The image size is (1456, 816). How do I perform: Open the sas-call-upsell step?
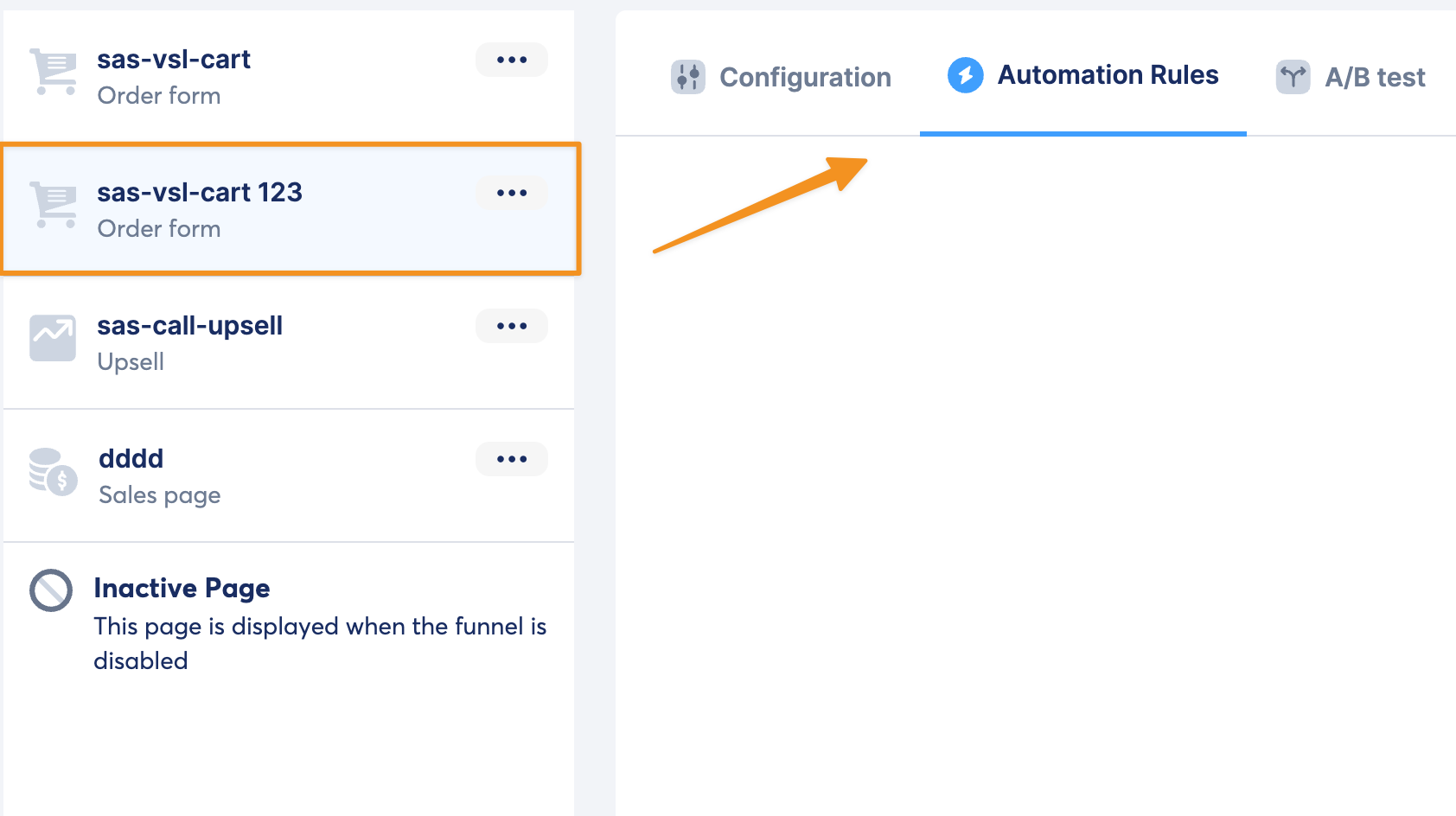click(x=190, y=326)
